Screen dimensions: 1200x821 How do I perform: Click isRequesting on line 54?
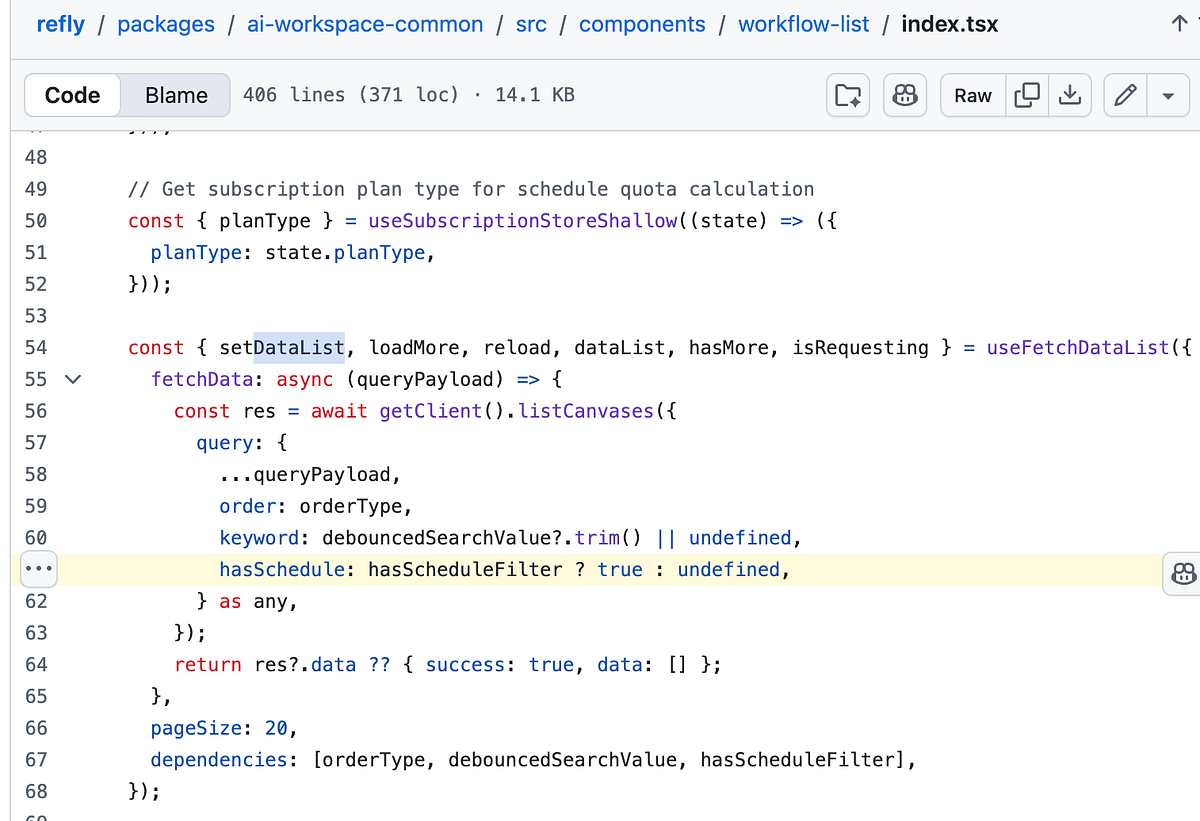tap(861, 348)
